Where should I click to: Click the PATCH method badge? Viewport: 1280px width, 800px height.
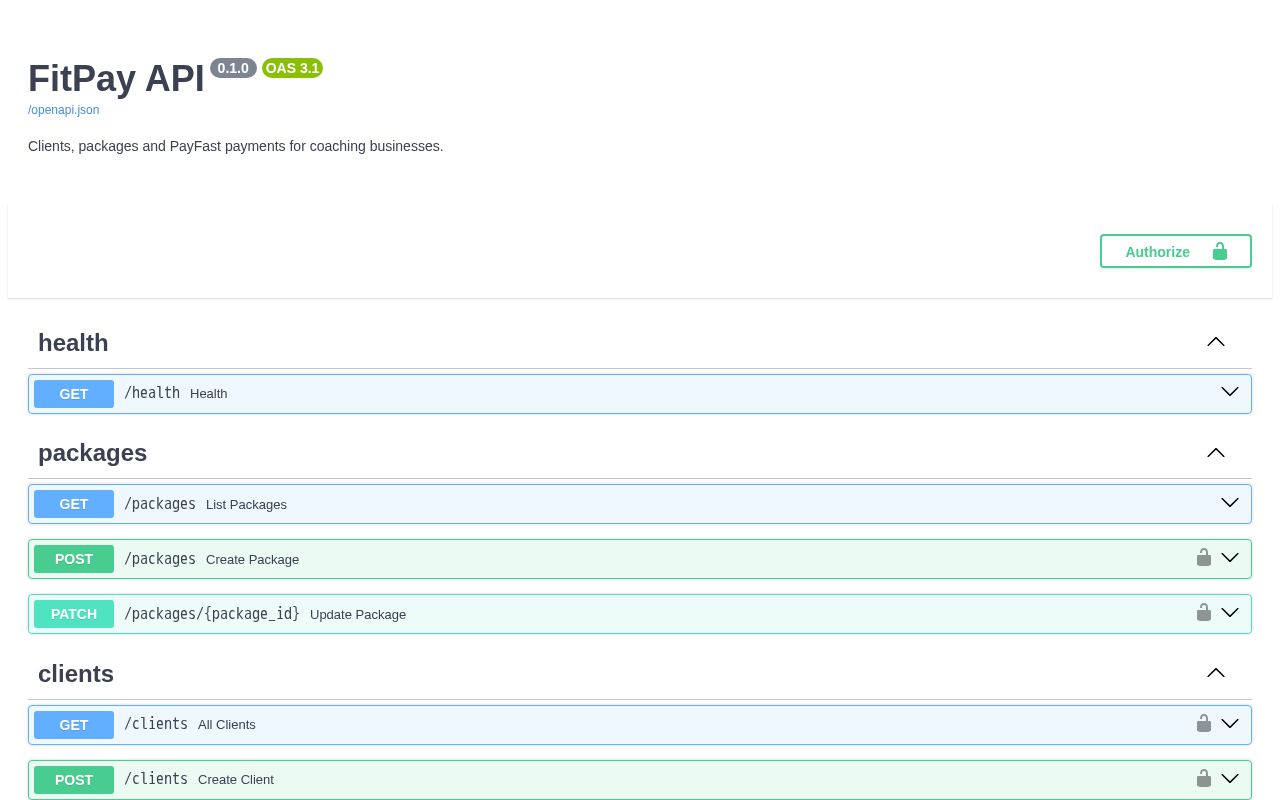click(x=74, y=614)
